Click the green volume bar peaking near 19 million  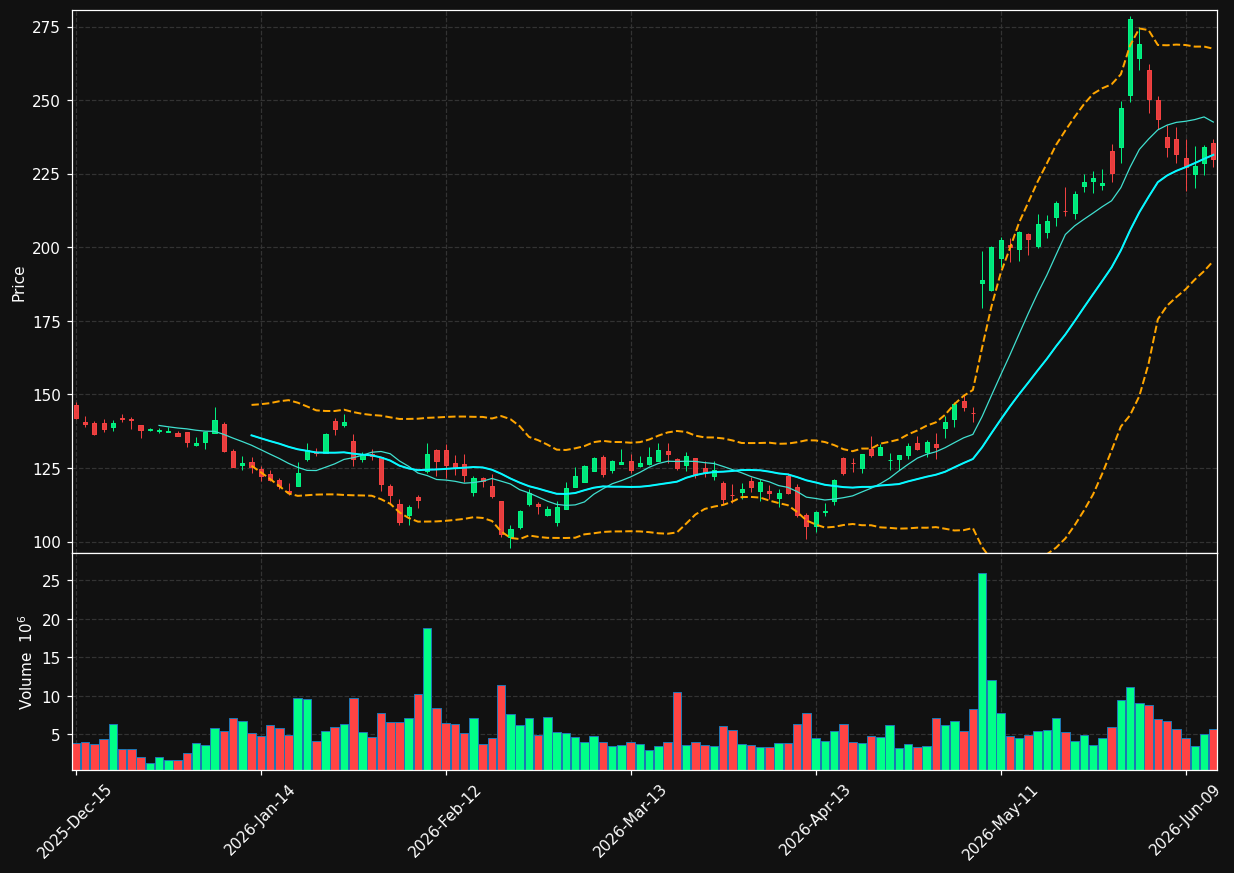427,699
